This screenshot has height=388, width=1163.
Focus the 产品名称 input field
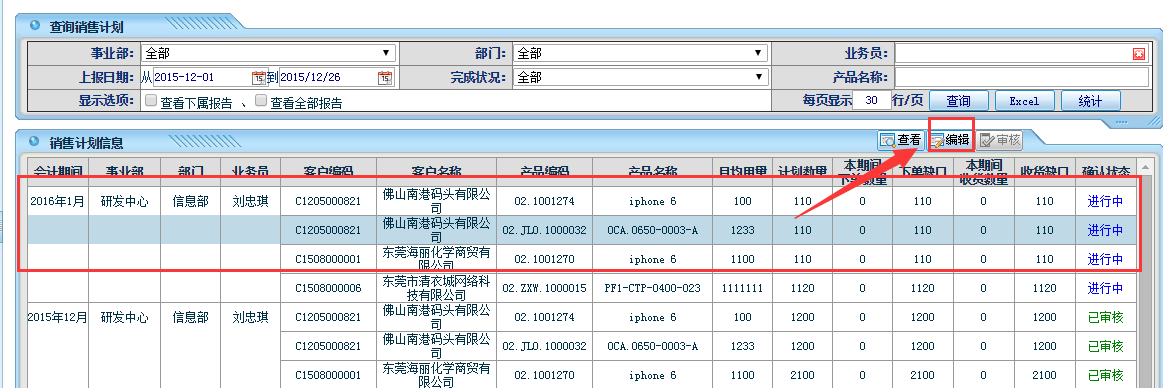point(1021,77)
